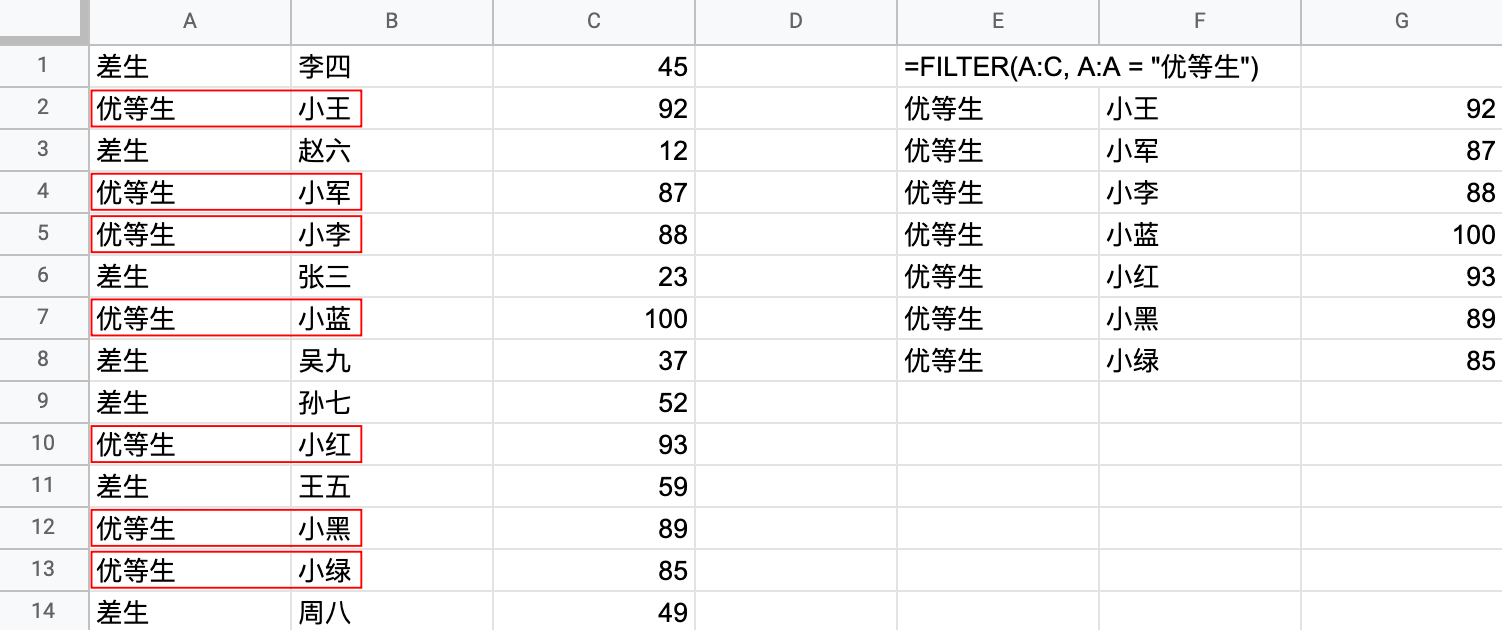
Task: Select the cell containing the FILTER formula
Action: (998, 67)
